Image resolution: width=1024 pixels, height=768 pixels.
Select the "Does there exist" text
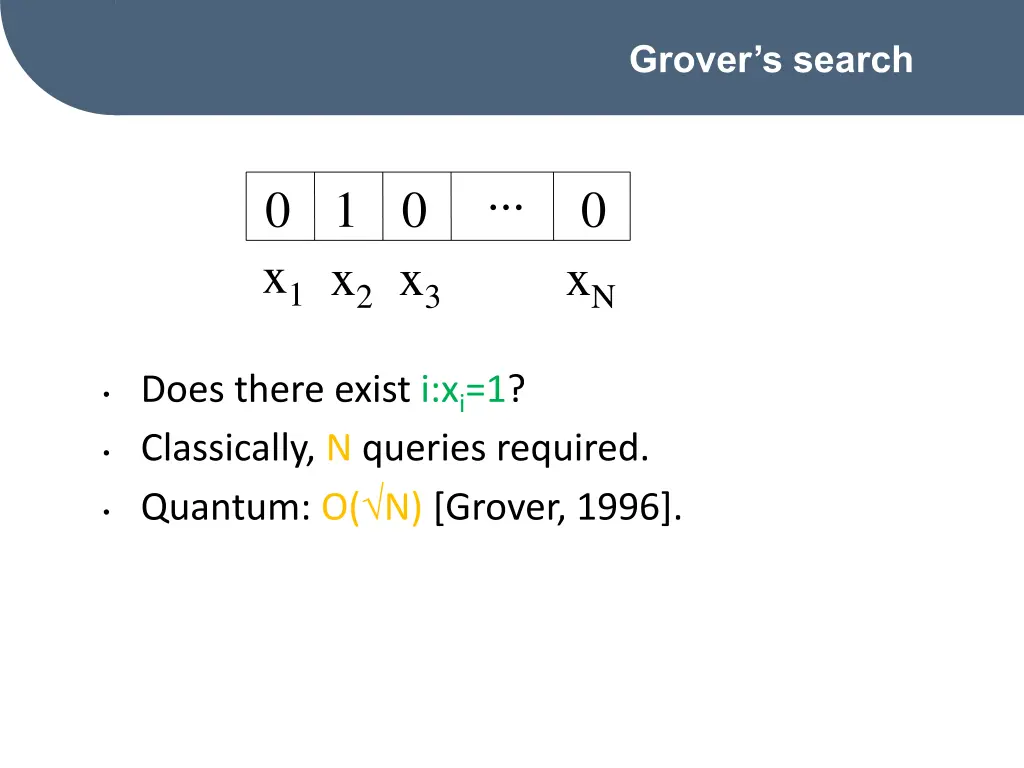[x=276, y=389]
